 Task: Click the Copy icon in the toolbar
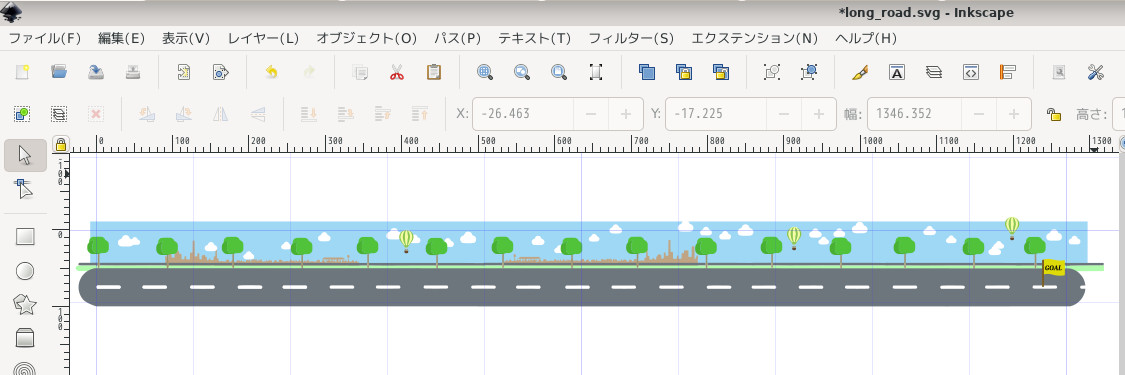(359, 72)
